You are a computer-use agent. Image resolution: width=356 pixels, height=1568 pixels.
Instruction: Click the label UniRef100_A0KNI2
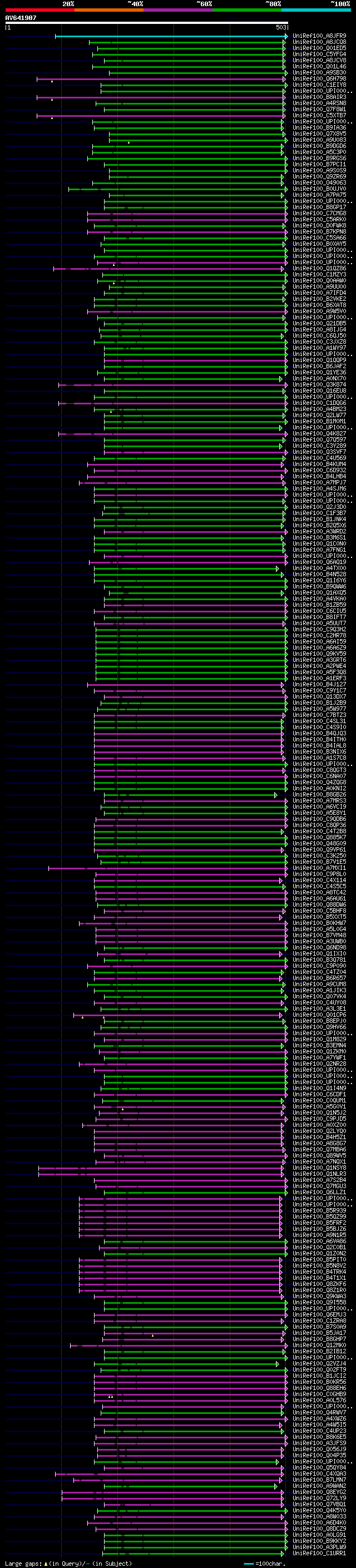pyautogui.click(x=319, y=788)
